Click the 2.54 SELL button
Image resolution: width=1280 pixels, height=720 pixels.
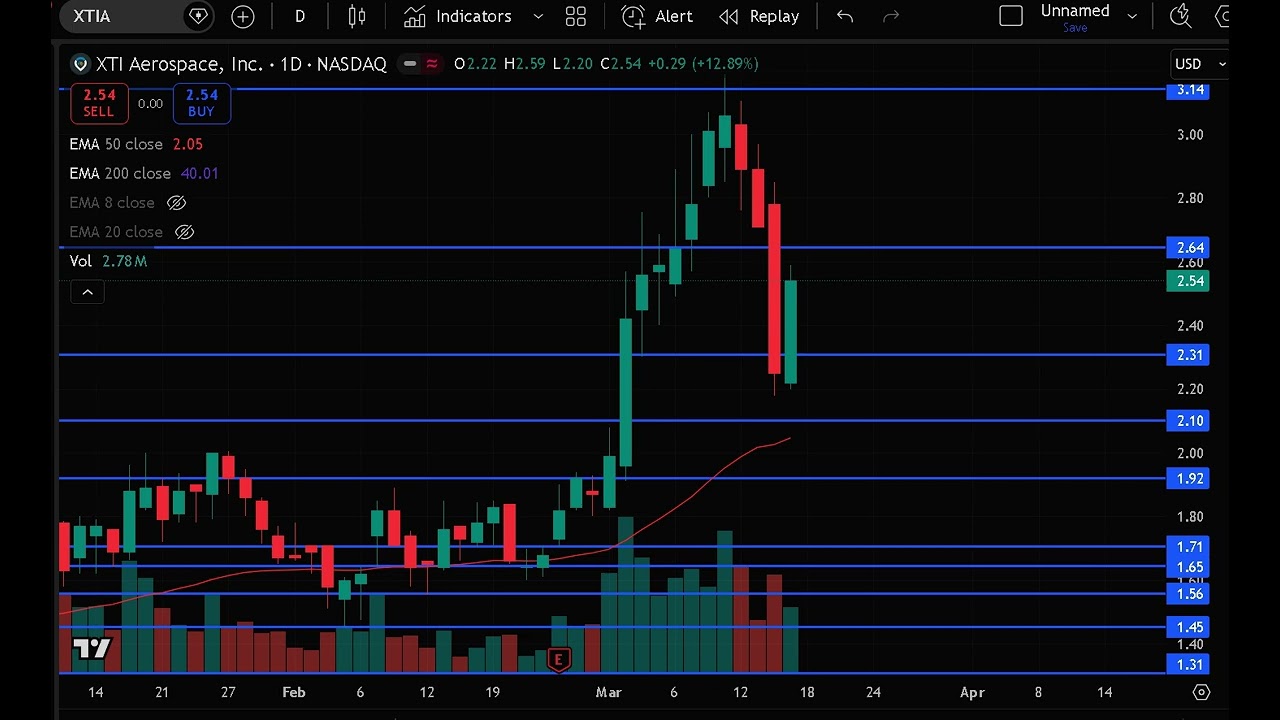click(99, 103)
